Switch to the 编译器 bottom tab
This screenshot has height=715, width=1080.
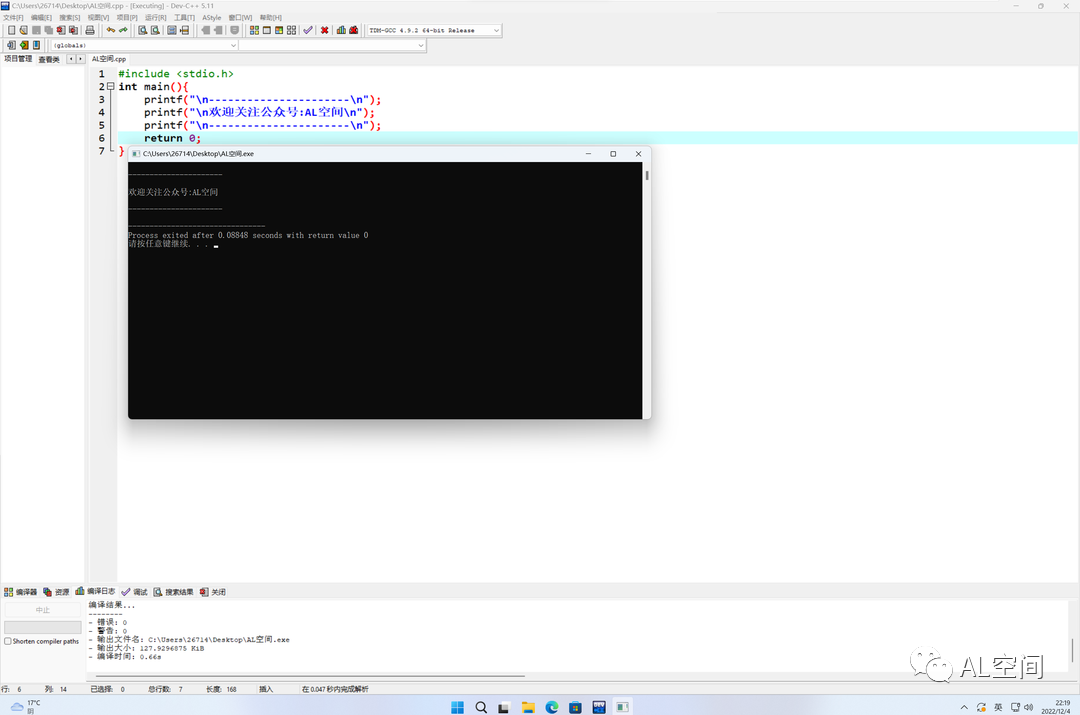click(x=21, y=592)
